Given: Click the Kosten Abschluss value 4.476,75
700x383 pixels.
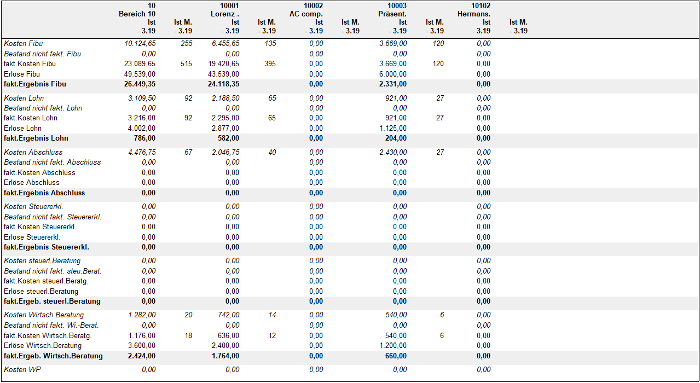Looking at the screenshot, I should pos(142,152).
